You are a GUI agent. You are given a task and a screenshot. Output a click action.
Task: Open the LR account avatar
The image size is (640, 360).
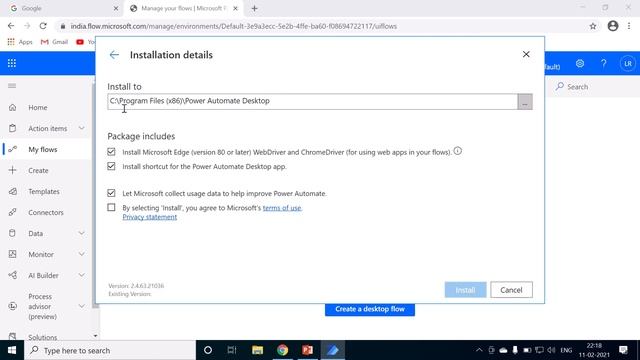pos(628,64)
